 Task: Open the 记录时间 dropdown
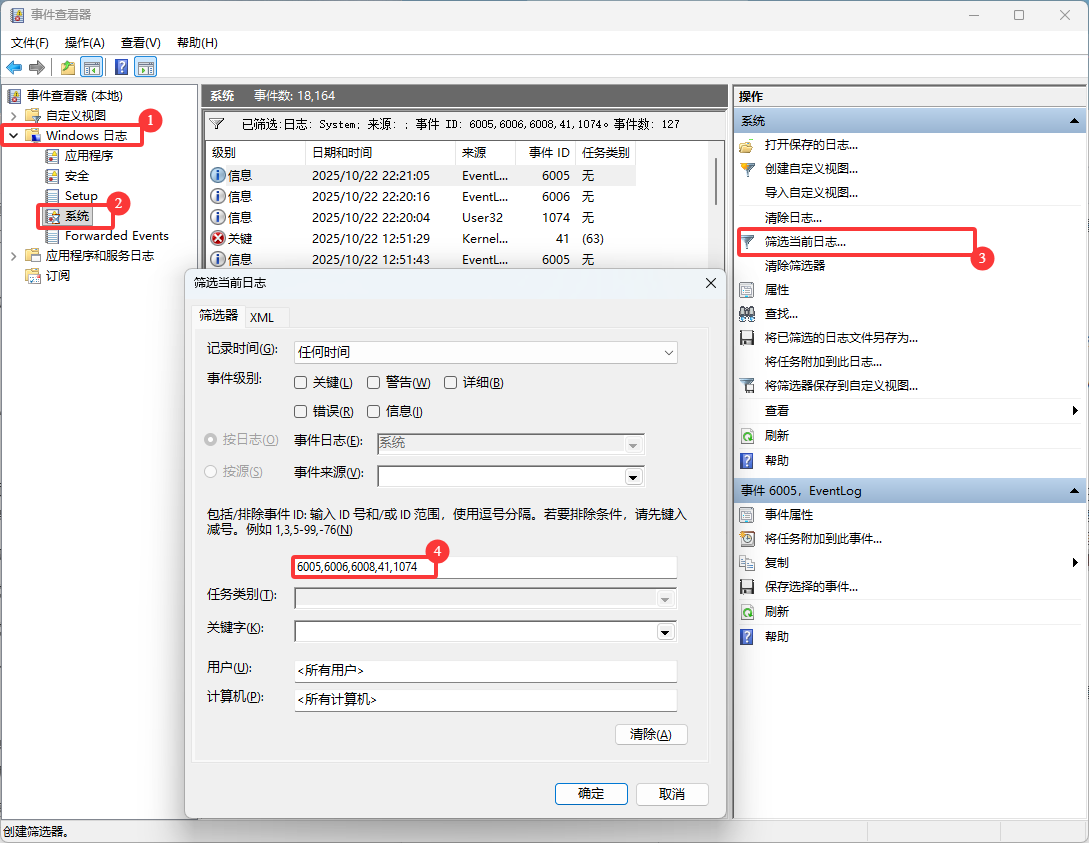click(x=668, y=352)
